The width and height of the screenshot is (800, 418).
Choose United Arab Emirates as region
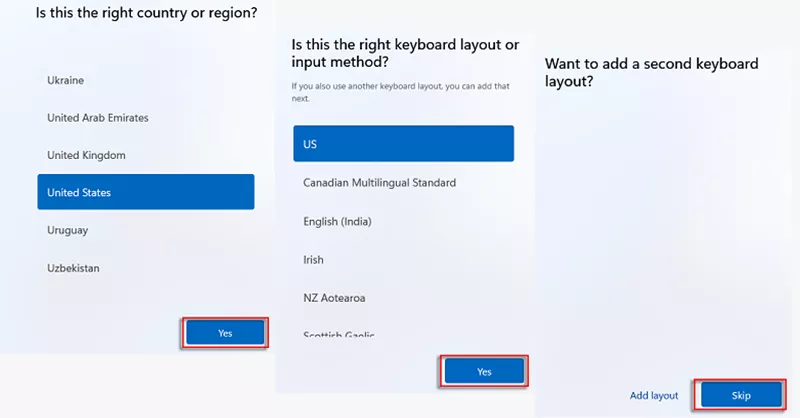(98, 118)
